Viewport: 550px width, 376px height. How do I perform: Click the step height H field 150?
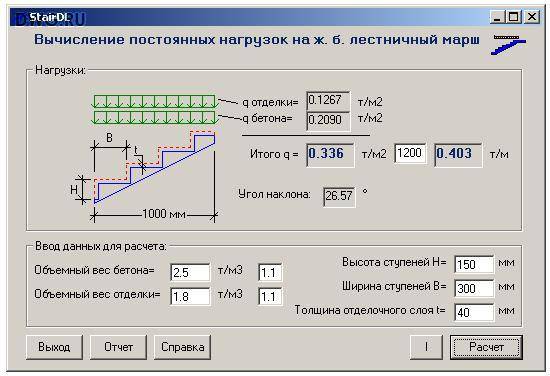[474, 264]
